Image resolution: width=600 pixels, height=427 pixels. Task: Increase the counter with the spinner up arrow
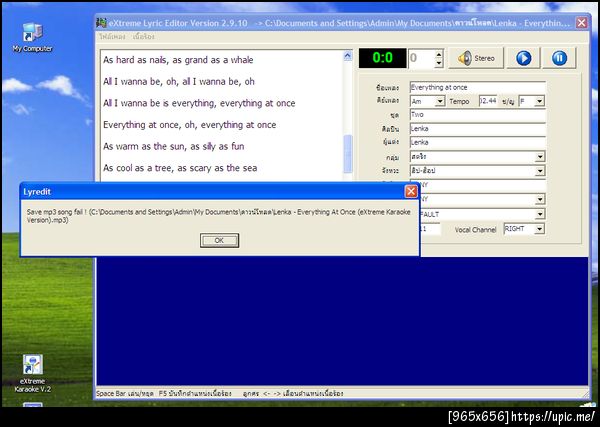click(x=439, y=54)
